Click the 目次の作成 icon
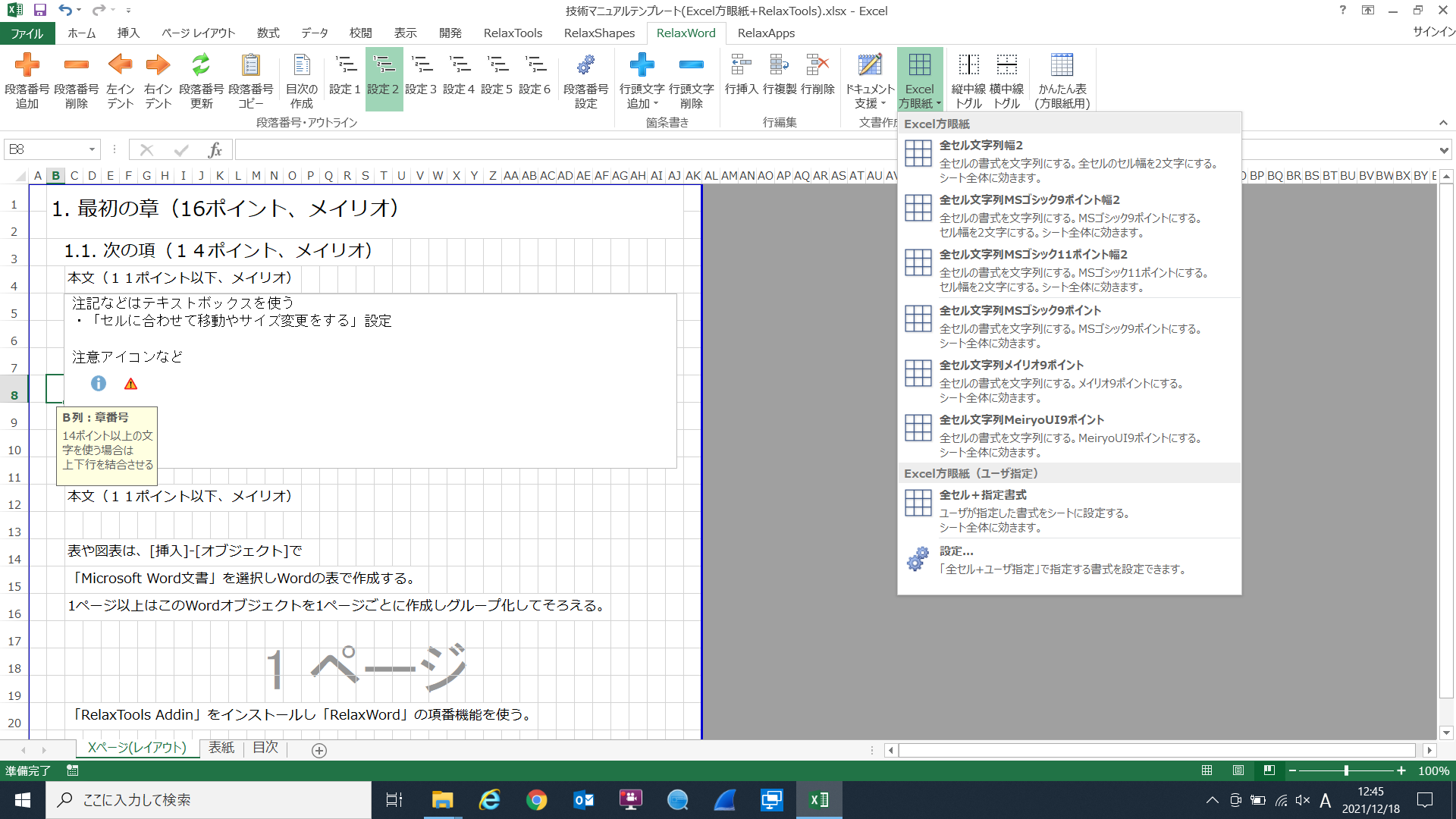 point(301,66)
